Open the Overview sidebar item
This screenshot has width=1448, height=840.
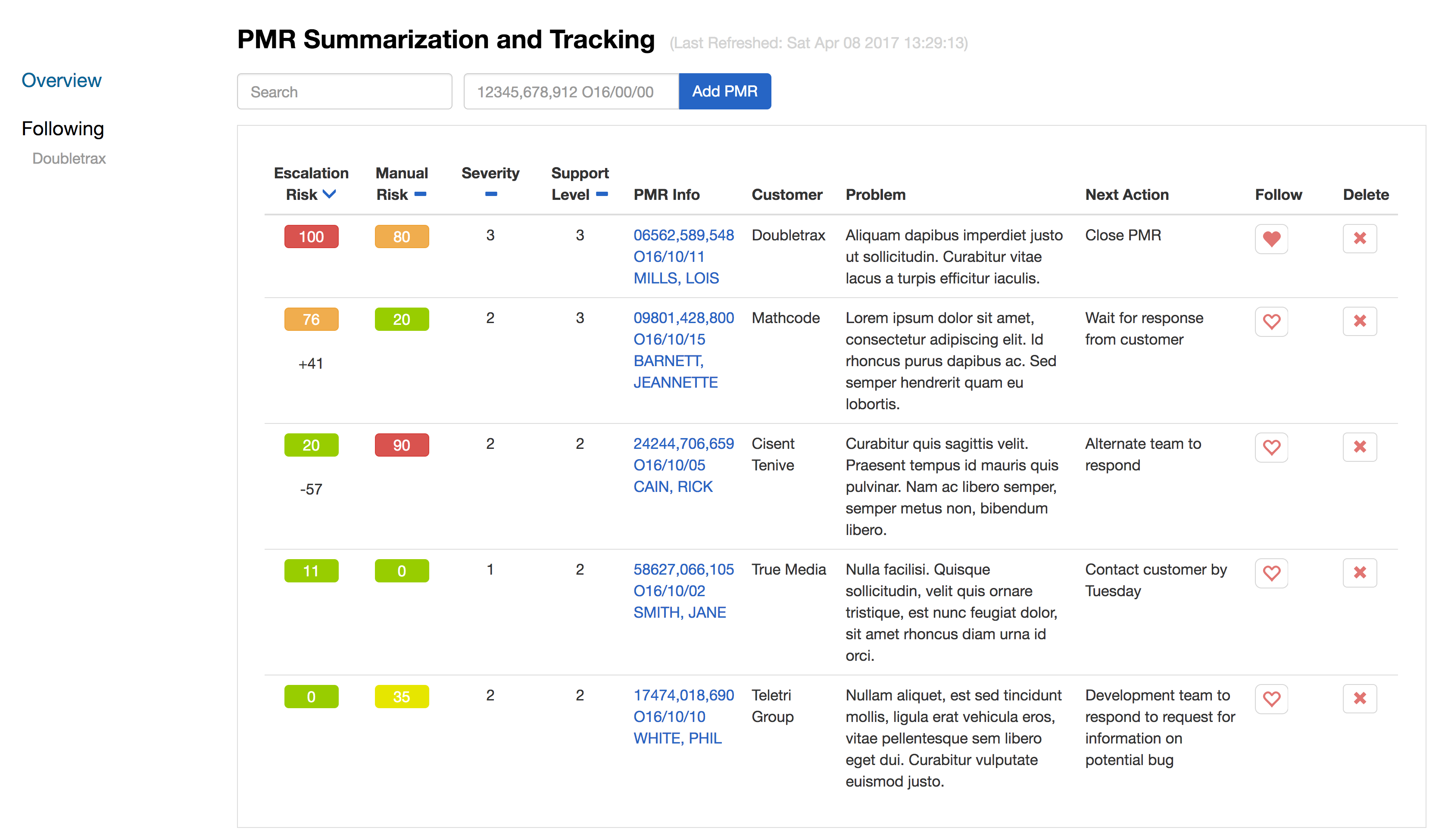point(62,81)
